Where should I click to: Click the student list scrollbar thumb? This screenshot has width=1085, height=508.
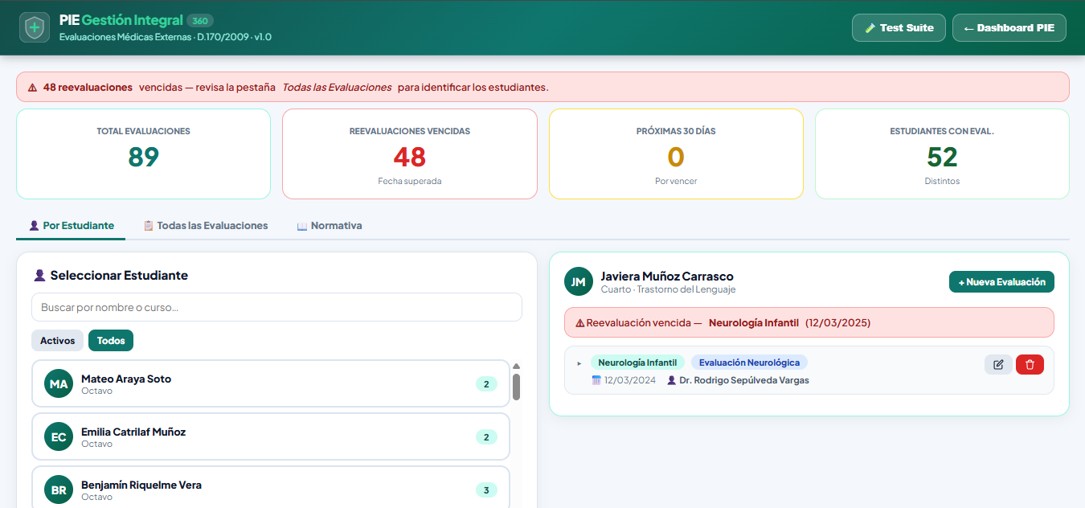(516, 387)
